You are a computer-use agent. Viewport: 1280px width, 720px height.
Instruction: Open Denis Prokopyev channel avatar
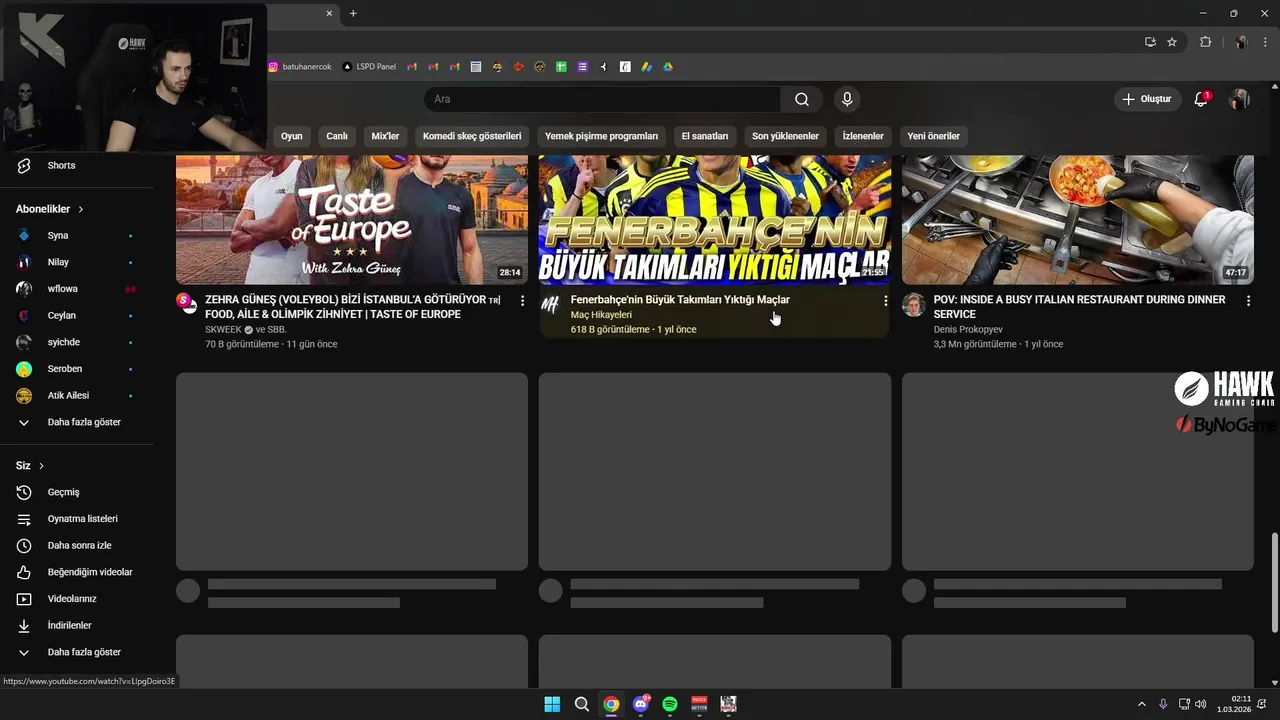click(x=913, y=304)
